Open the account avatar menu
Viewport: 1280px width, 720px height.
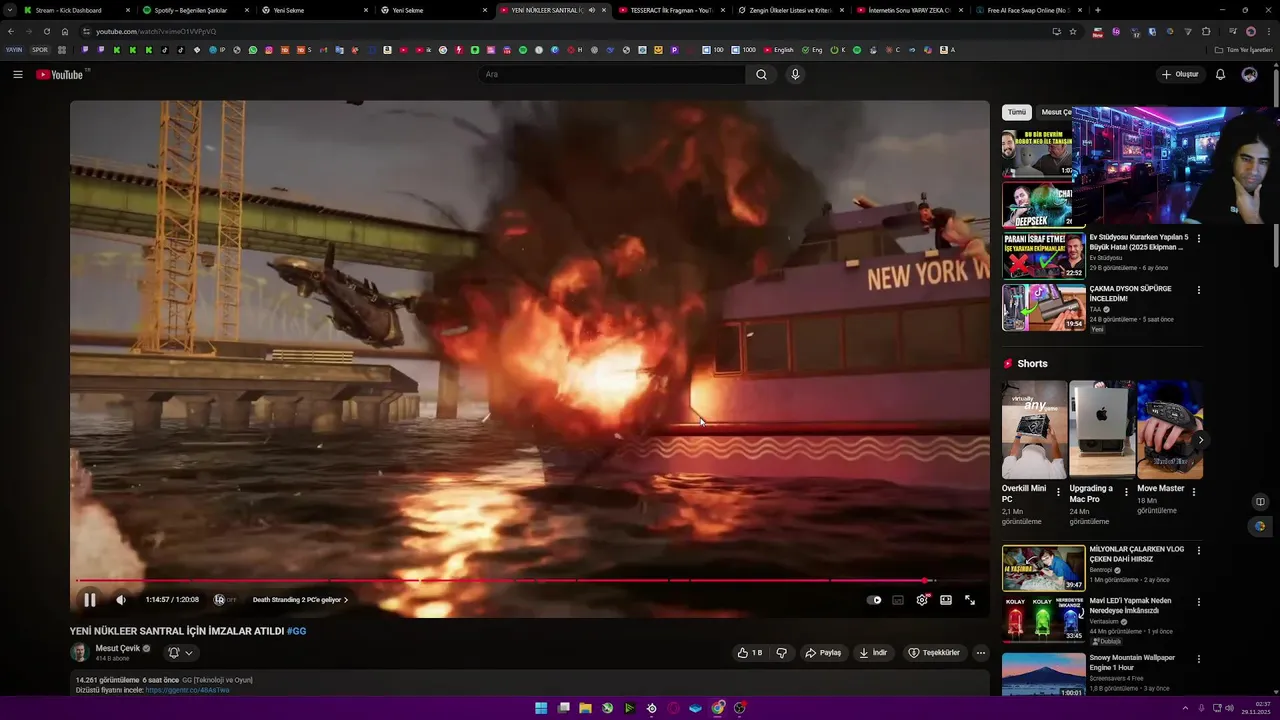(x=1249, y=74)
